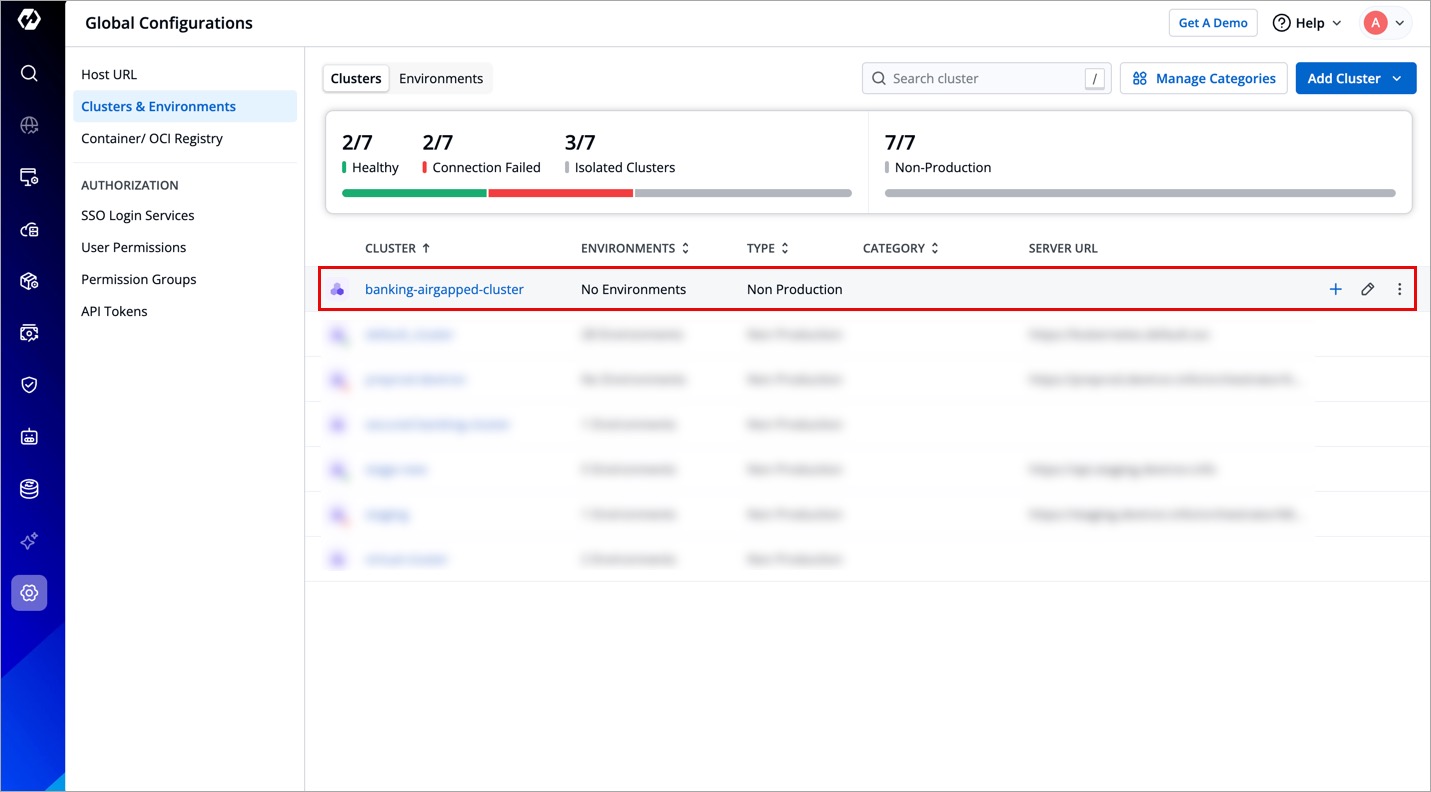Click the search icon in left sidebar
Screen dimensions: 1431x792
click(x=29, y=73)
